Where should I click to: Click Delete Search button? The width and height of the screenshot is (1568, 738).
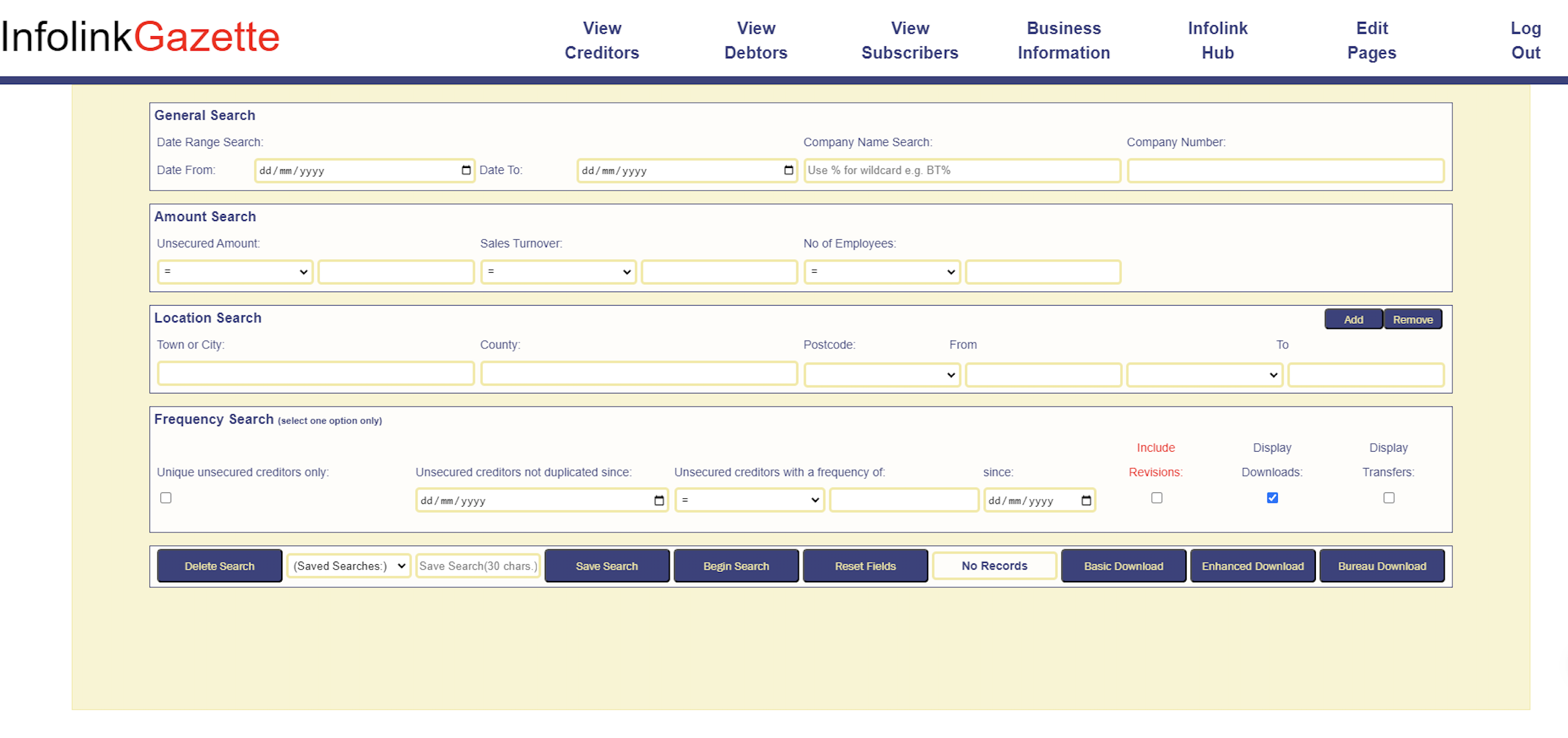pyautogui.click(x=220, y=566)
